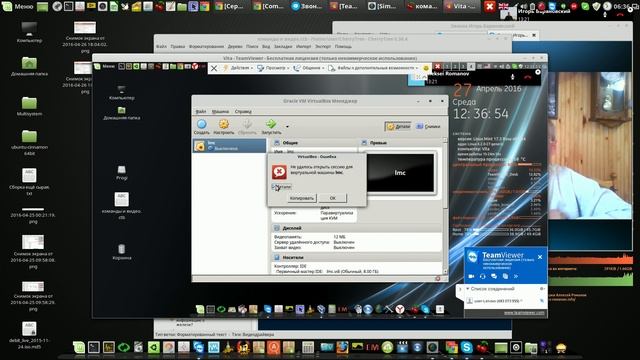Image resolution: width=640 pixels, height=360 pixels.
Task: Click the cherry icon in bottom dock
Action: click(x=483, y=348)
